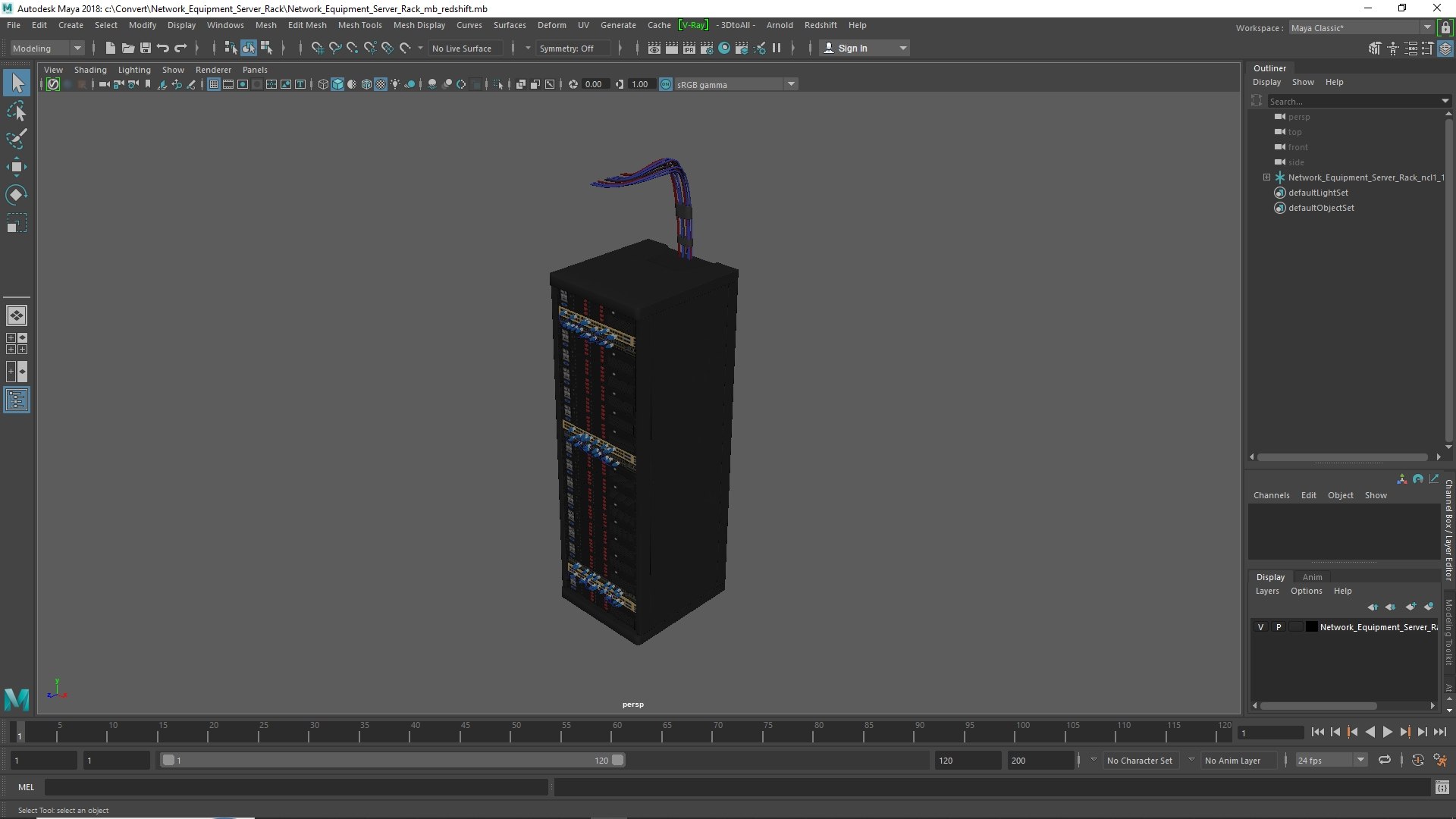This screenshot has width=1456, height=819.
Task: Click the layer color swatch
Action: click(1311, 627)
